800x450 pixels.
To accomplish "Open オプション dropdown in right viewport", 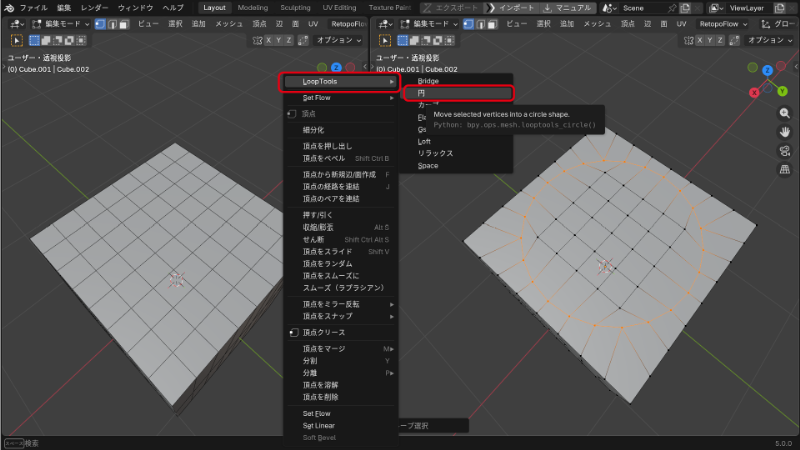I will tap(769, 40).
